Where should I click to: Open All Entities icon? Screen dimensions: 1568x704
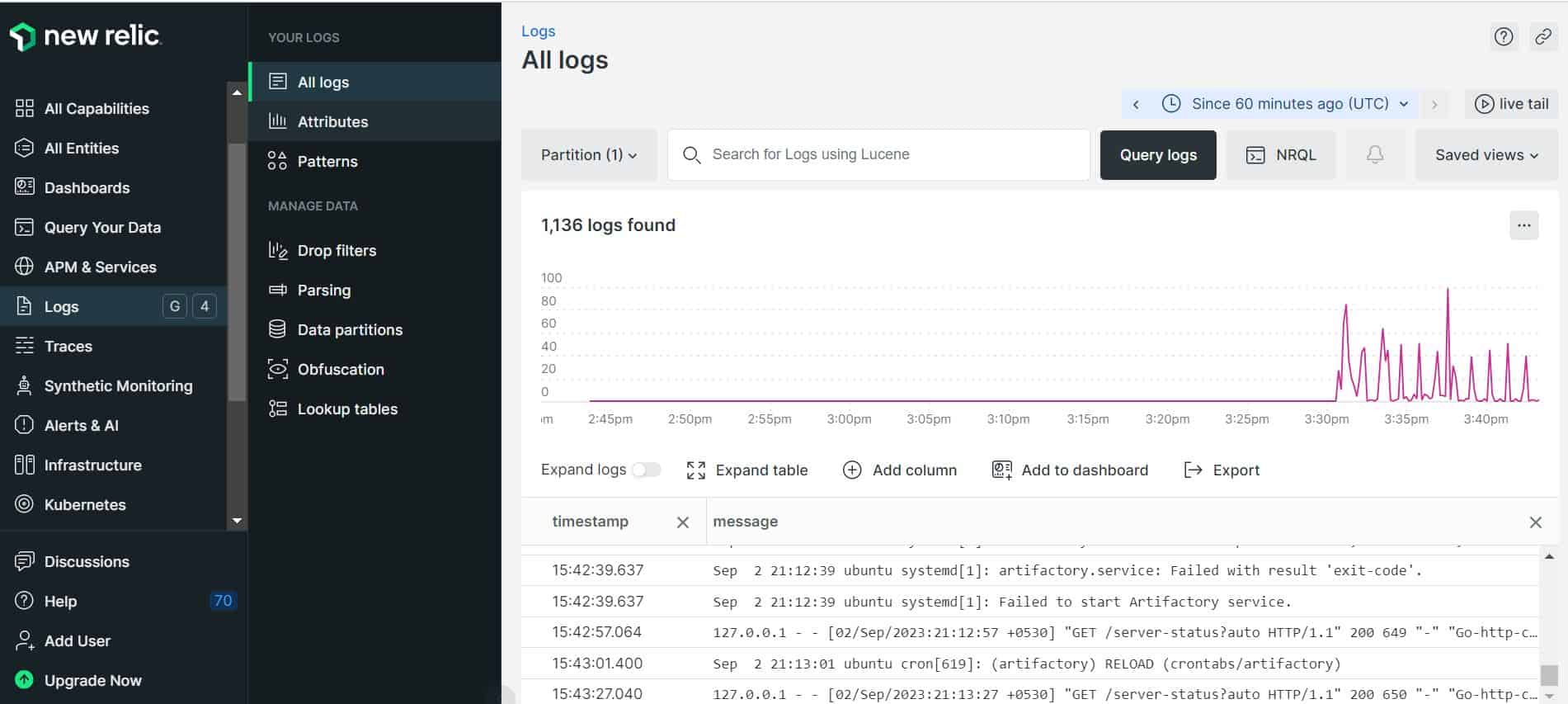25,148
